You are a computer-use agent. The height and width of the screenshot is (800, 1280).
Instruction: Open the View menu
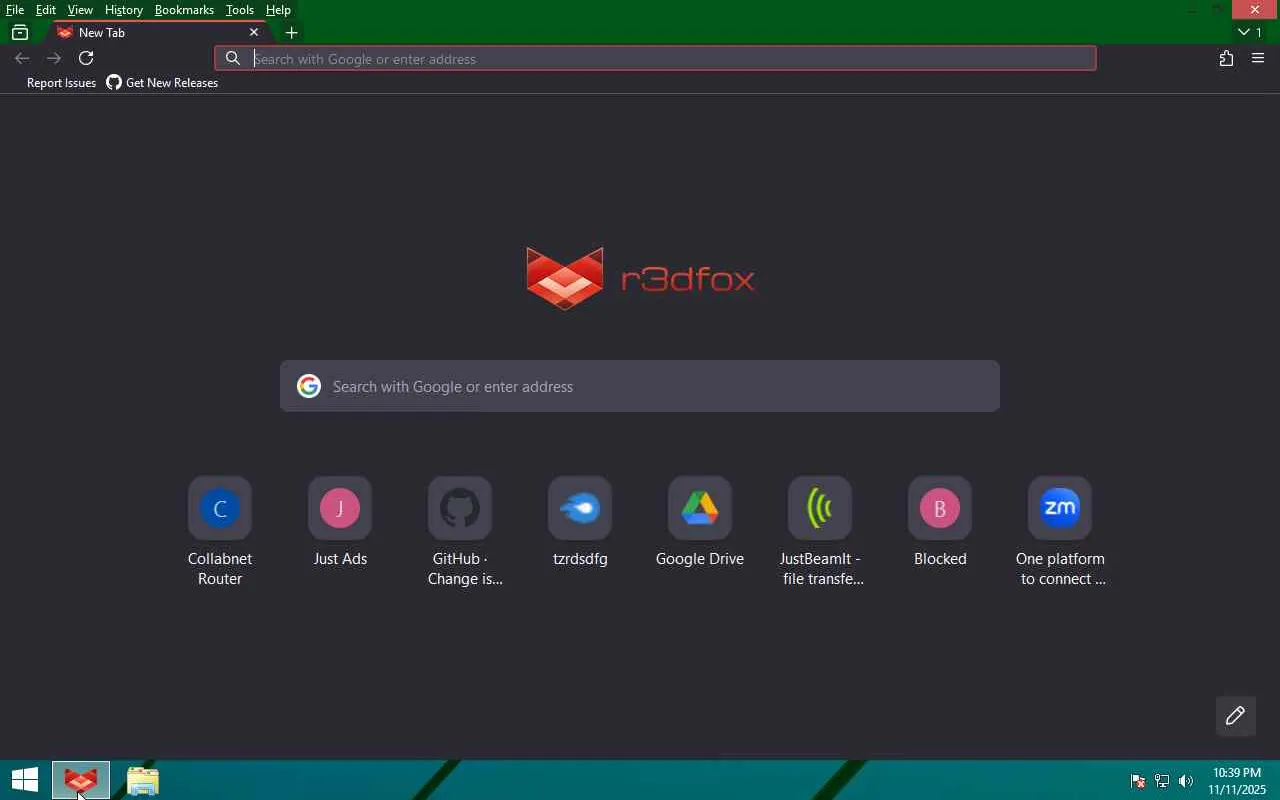pos(80,10)
